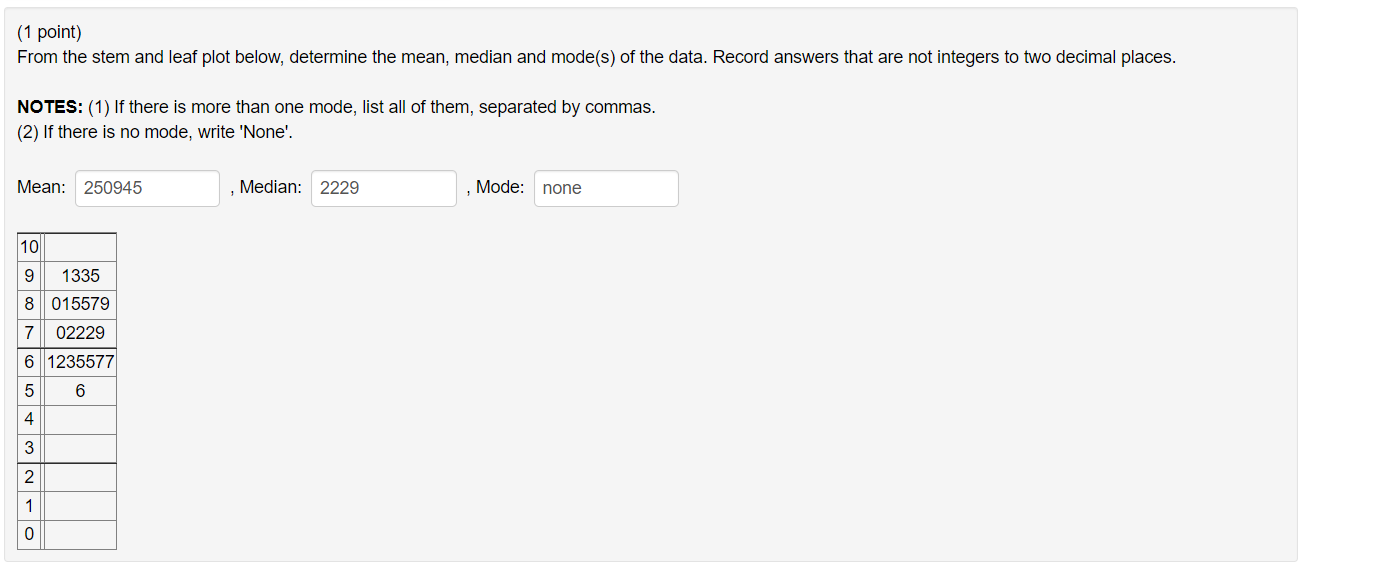Click the stem label 0 at table bottom

28,534
